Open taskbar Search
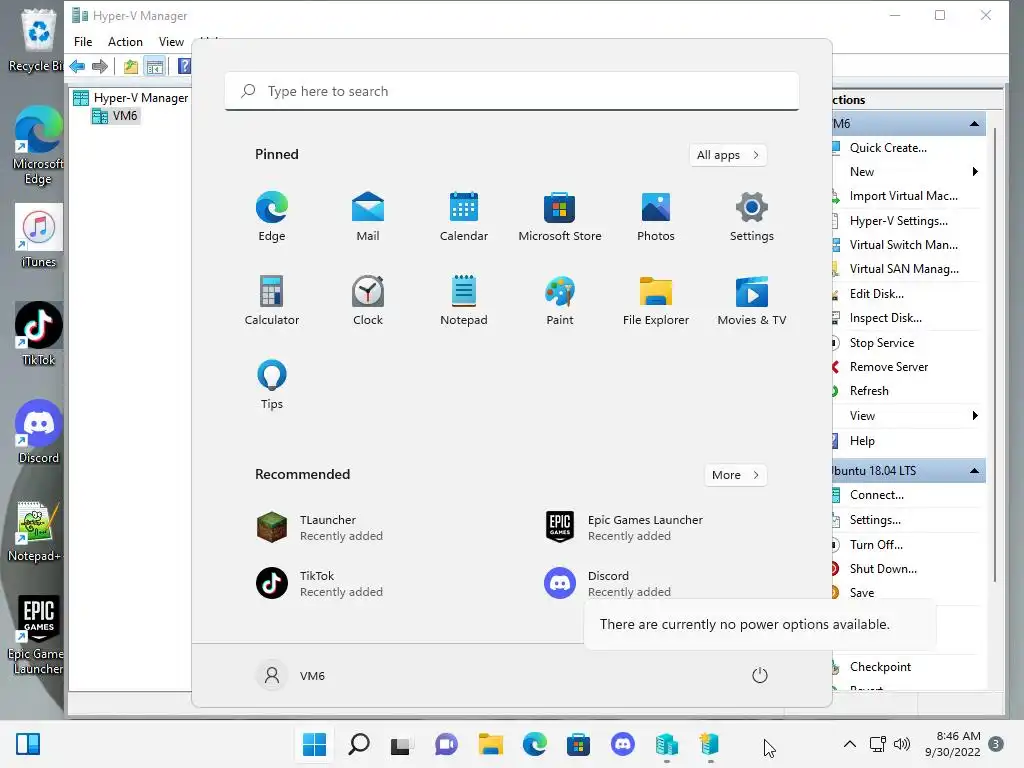 pyautogui.click(x=359, y=744)
